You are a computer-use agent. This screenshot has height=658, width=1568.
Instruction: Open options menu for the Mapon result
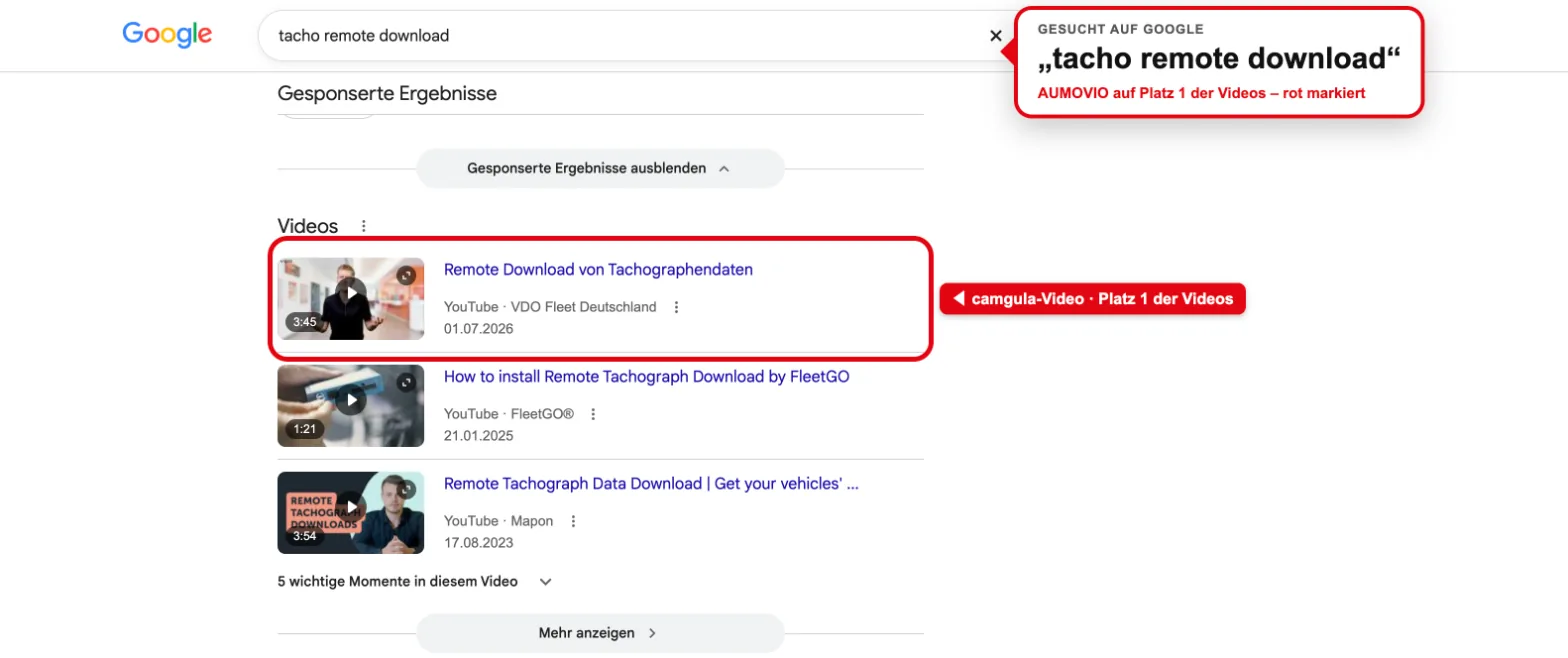(573, 521)
